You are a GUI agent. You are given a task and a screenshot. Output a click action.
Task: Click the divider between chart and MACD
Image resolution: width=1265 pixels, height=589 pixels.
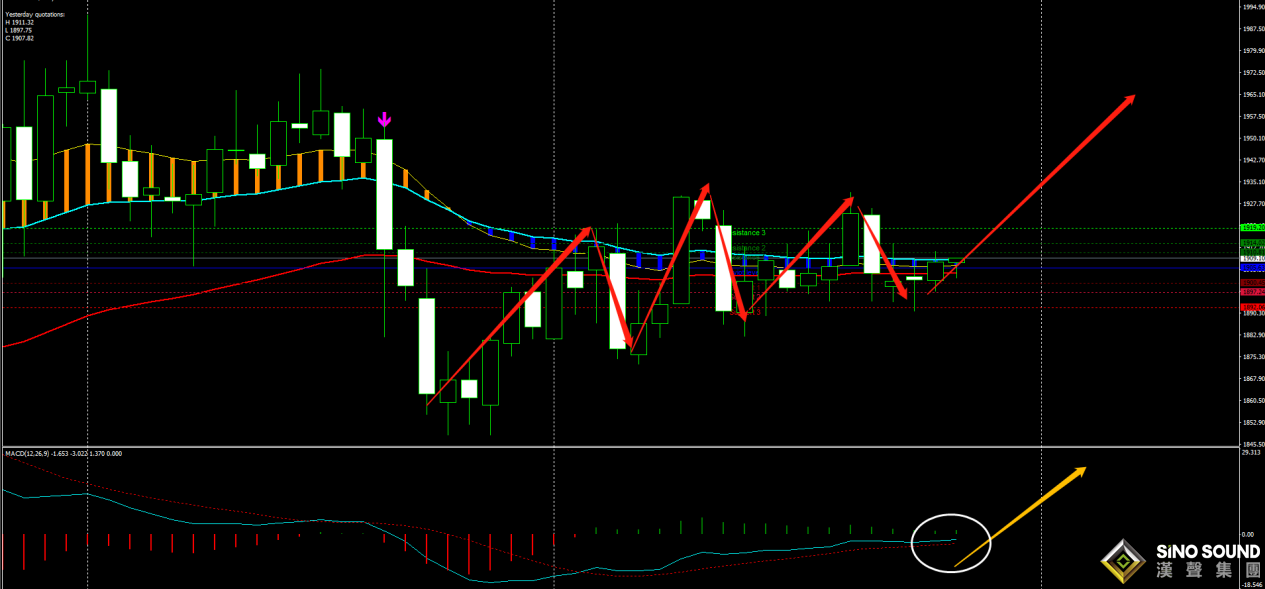[620, 446]
